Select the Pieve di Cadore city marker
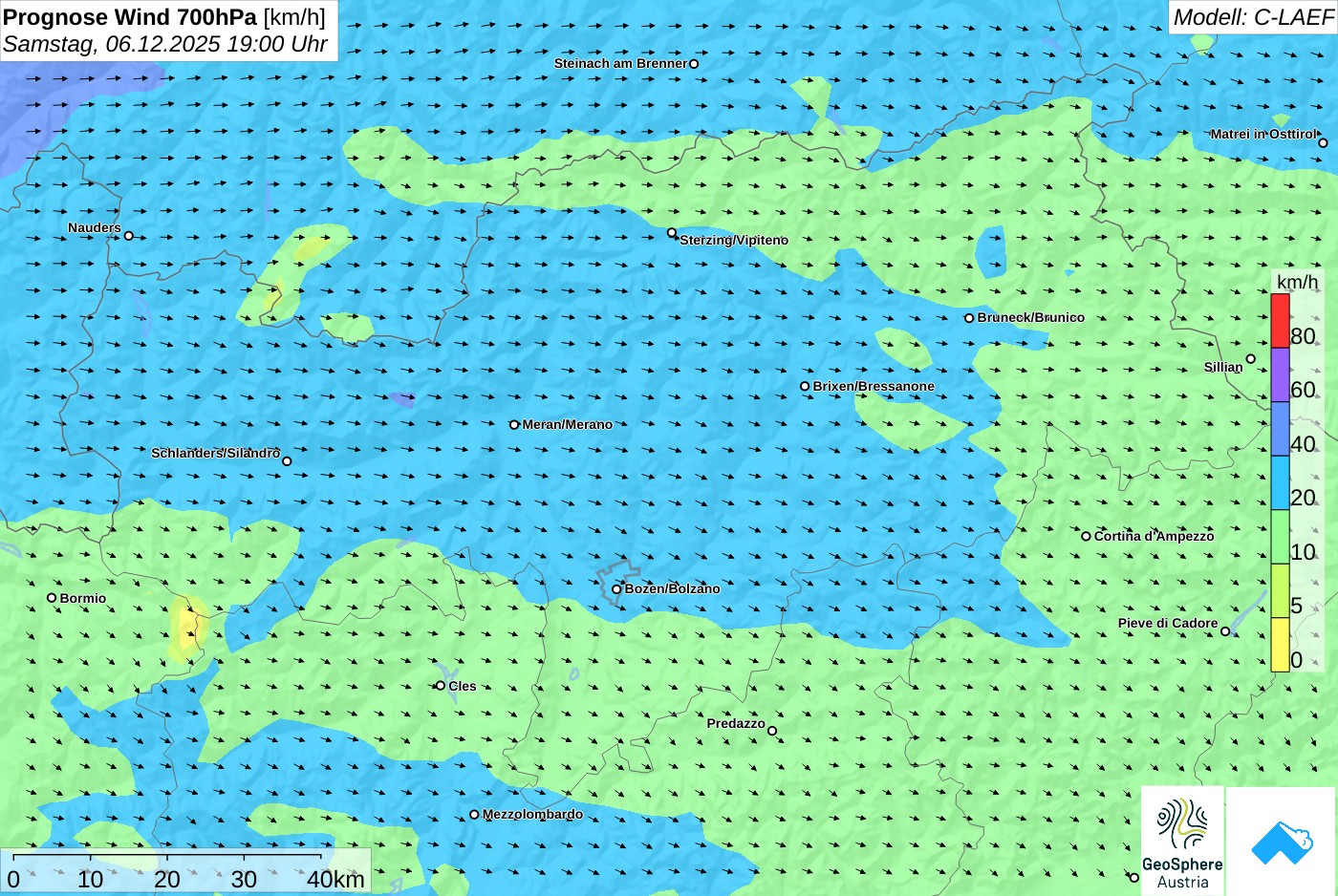The width and height of the screenshot is (1338, 896). [x=1225, y=631]
